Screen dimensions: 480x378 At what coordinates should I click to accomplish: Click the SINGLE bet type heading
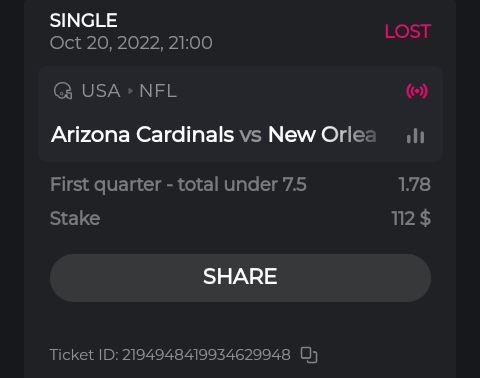(84, 20)
